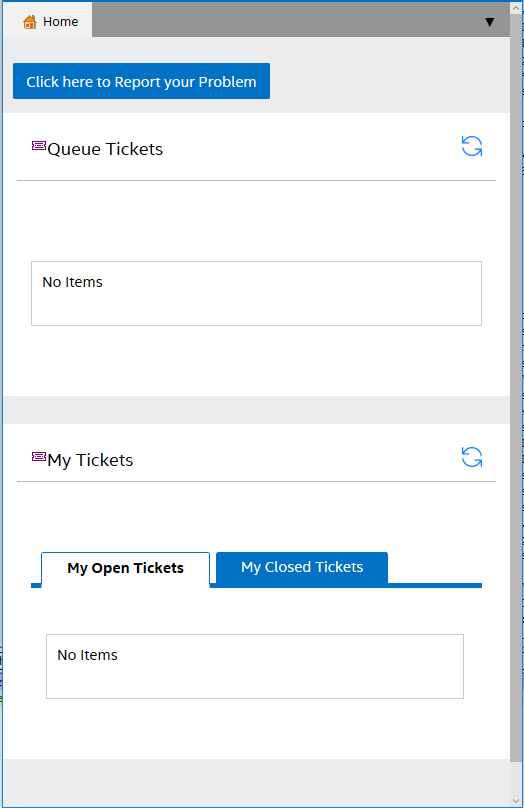This screenshot has height=808, width=524.
Task: Click the scrollbar track below the thumb
Action: pyautogui.click(x=516, y=778)
